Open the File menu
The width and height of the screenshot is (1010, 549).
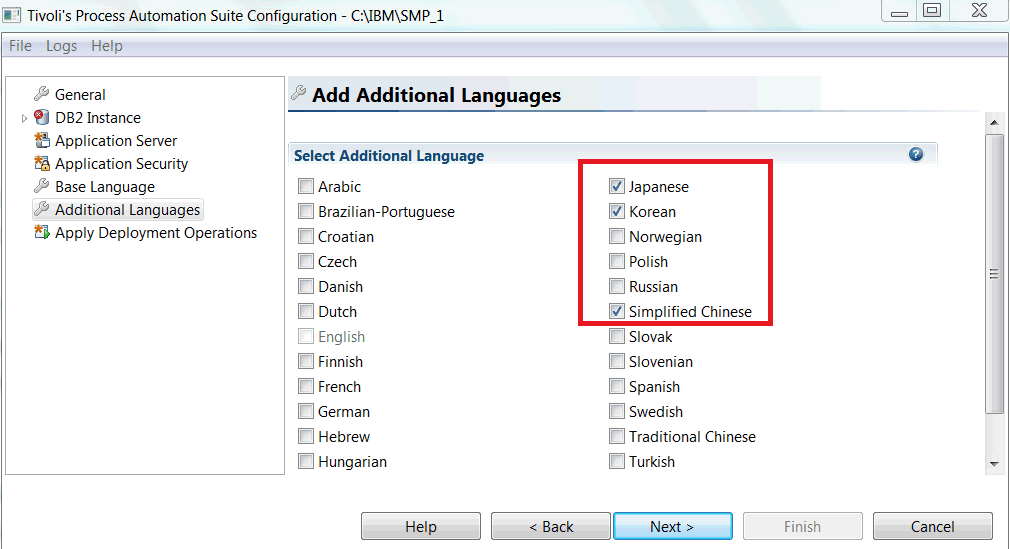click(20, 46)
